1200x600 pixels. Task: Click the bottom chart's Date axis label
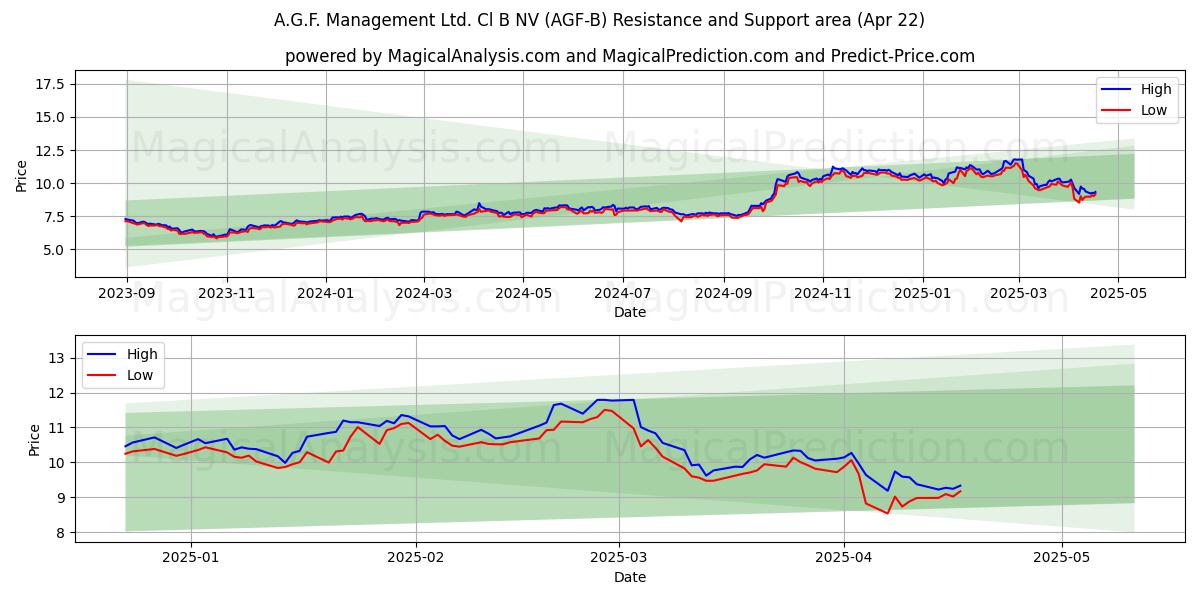[630, 577]
